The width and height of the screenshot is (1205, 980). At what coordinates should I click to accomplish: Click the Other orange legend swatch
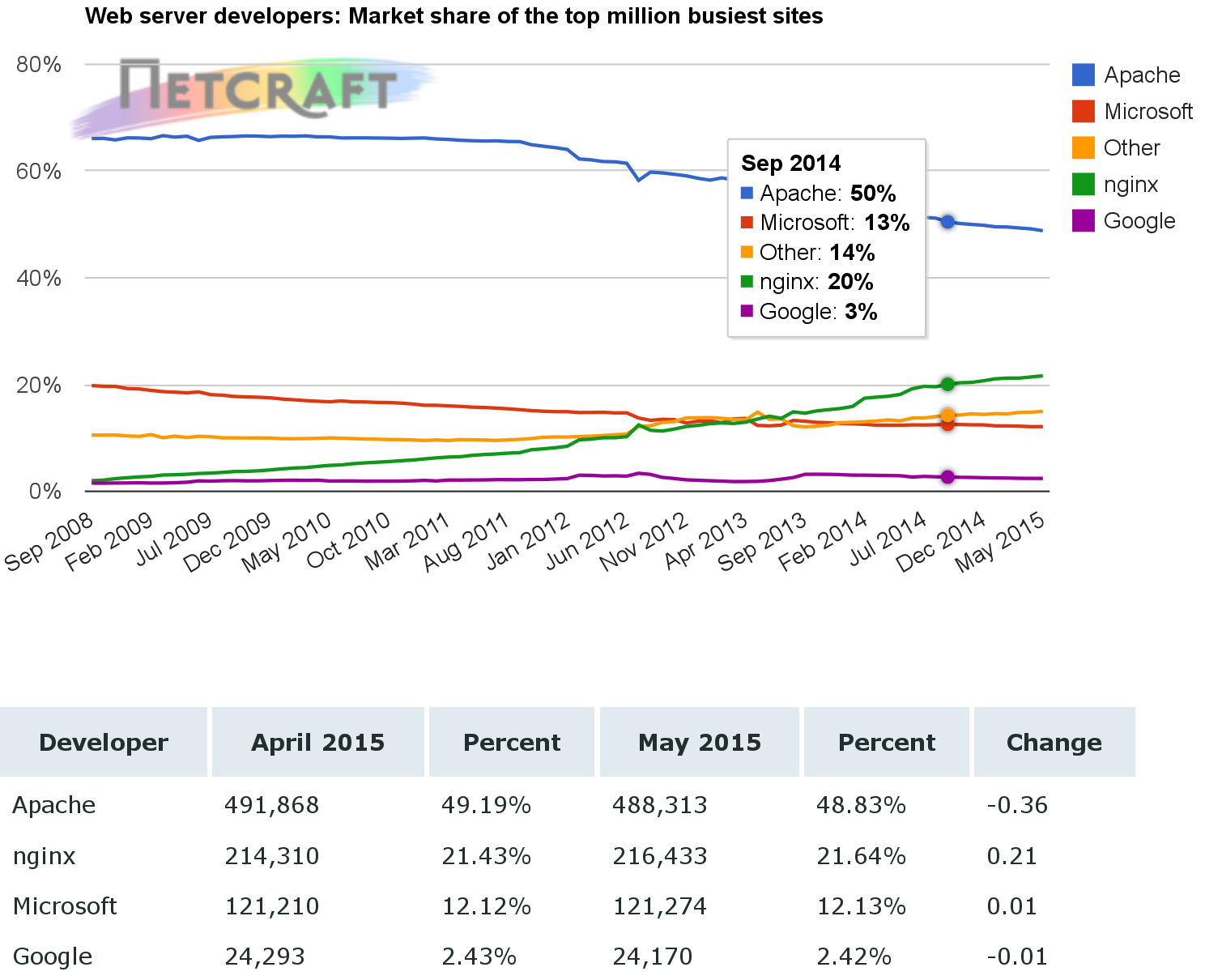(1084, 147)
